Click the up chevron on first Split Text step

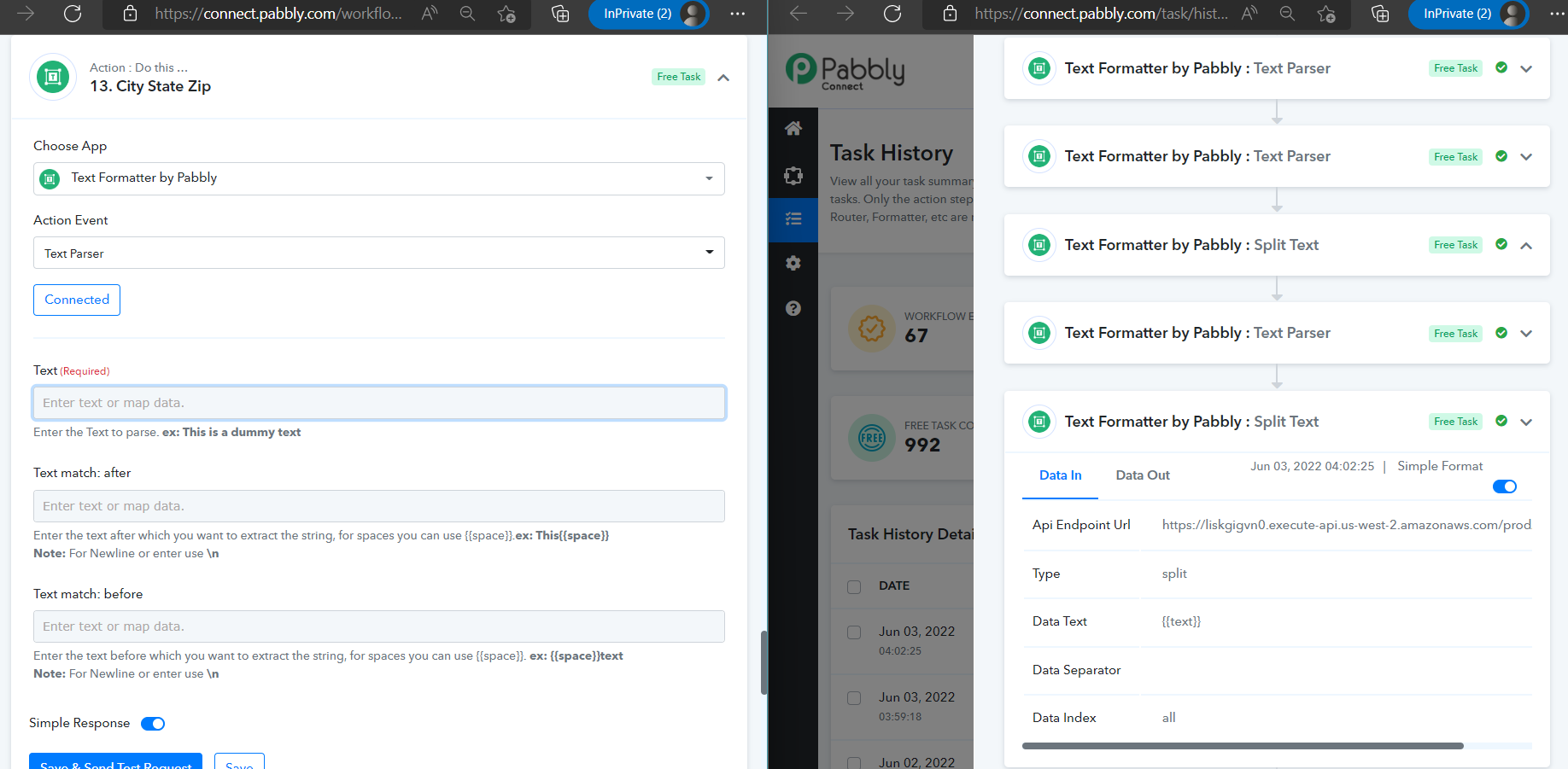point(1526,245)
